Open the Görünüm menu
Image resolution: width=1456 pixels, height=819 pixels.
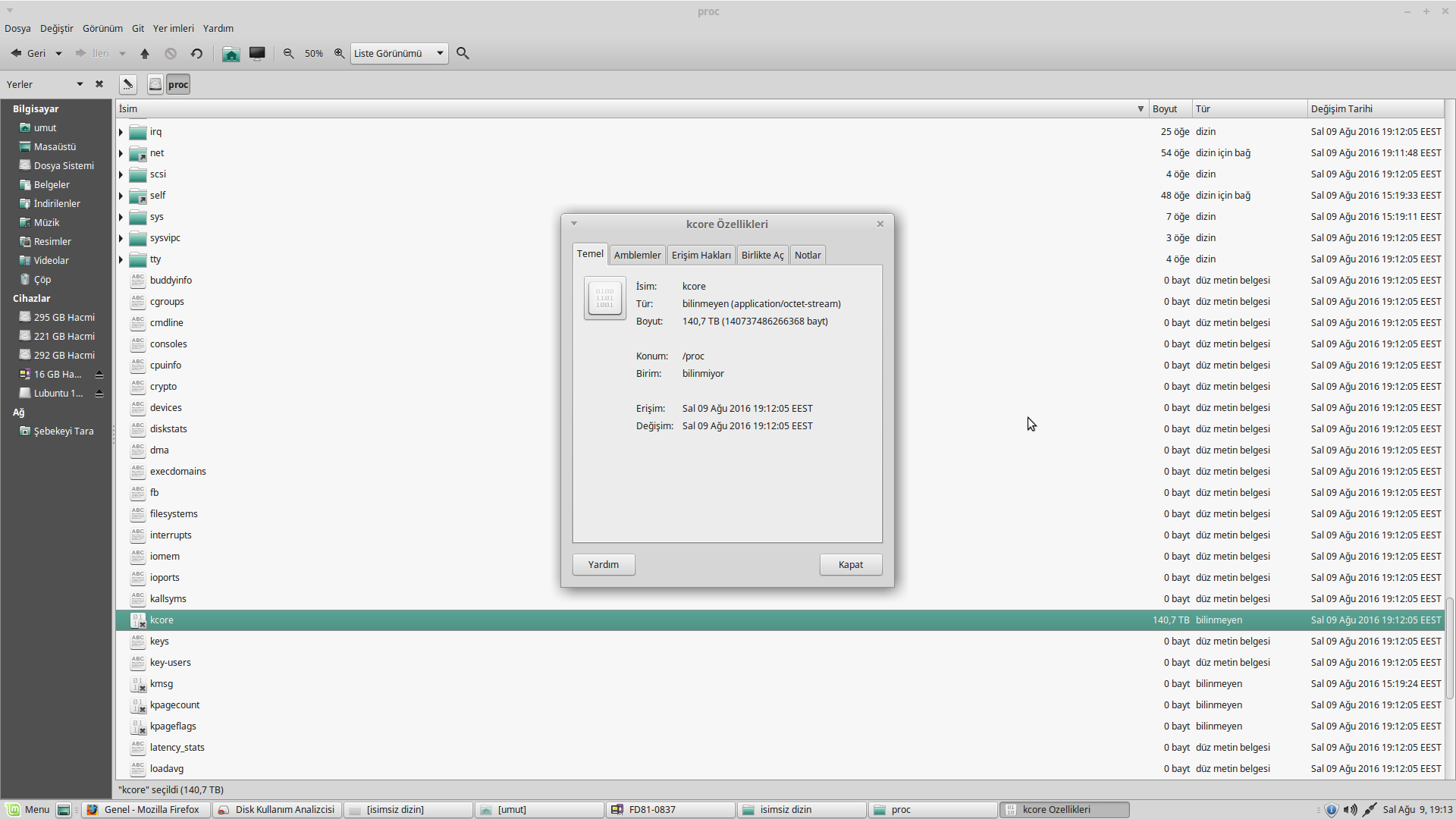(102, 29)
